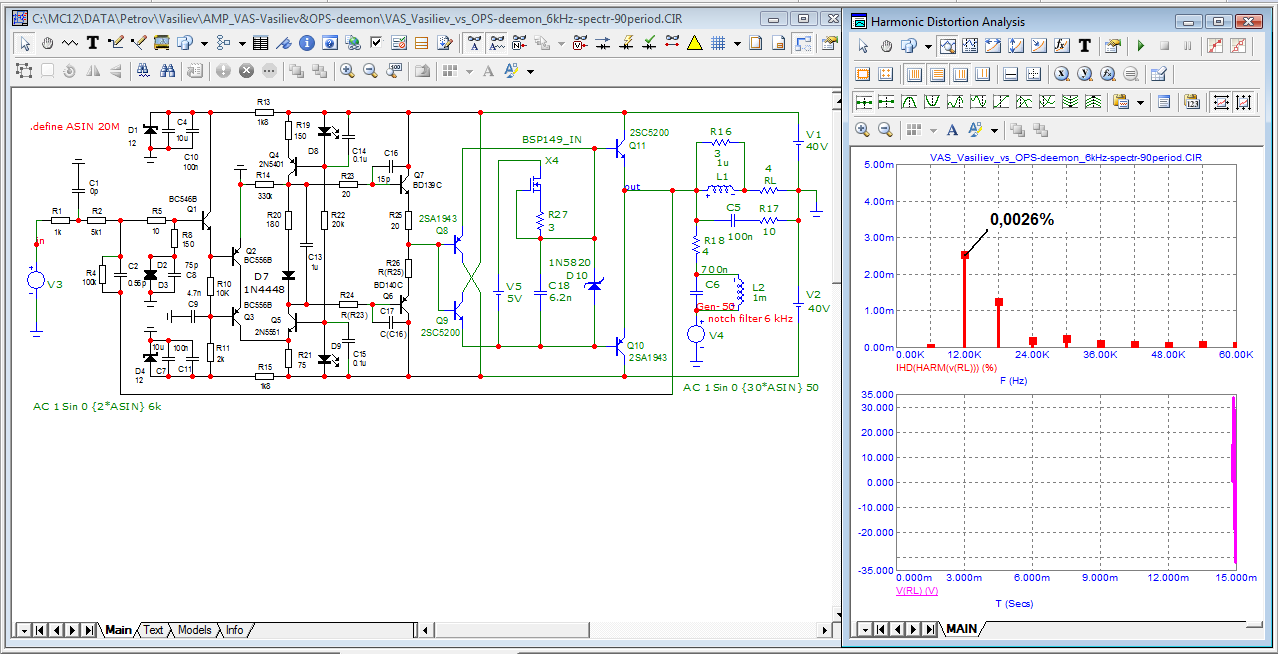Select Scale mode magnifier-graph icon in analysis toolbar
Screen dimensions: 1278x654
pyautogui.click(x=948, y=46)
